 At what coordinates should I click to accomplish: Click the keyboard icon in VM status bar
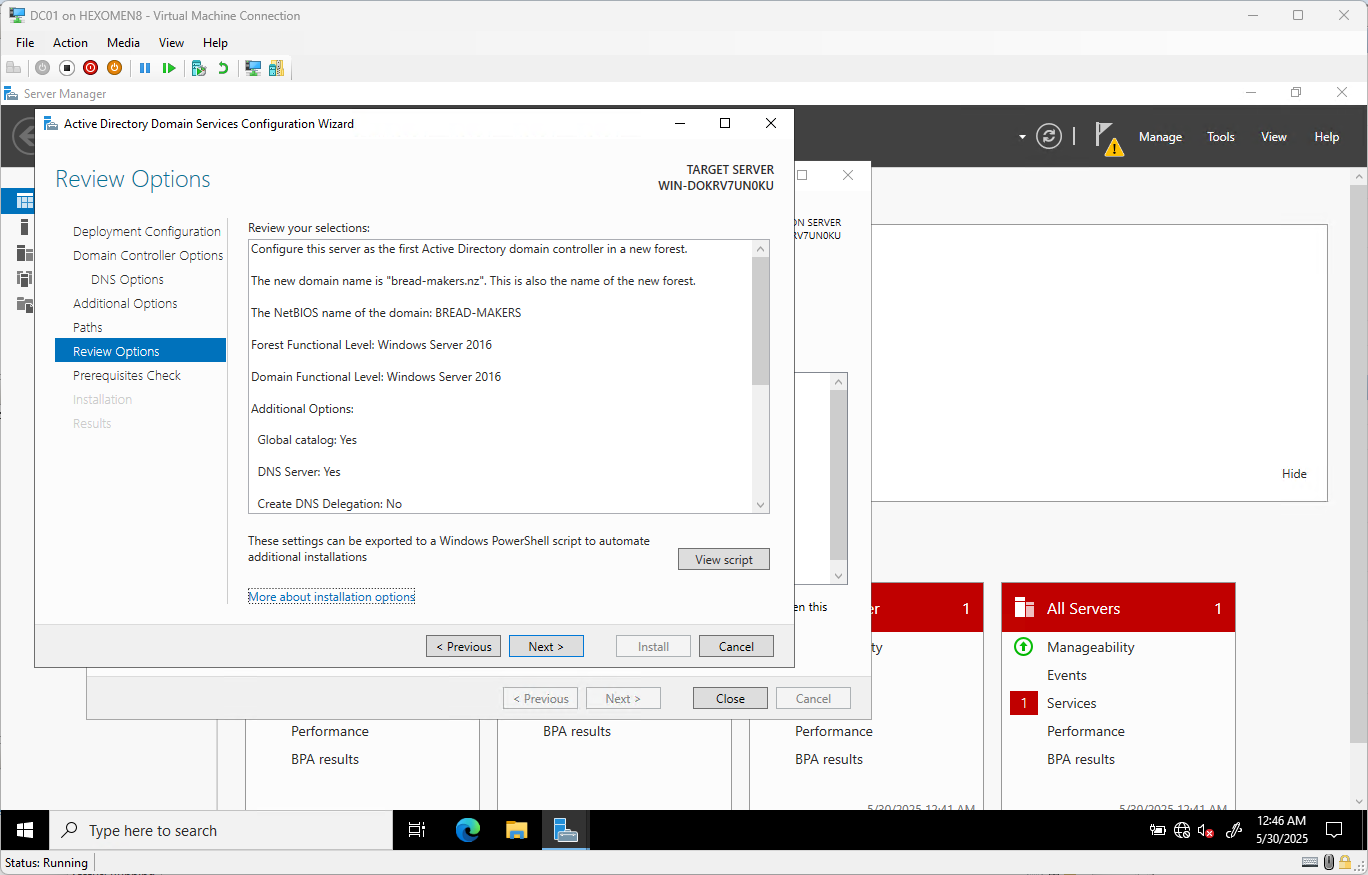click(1310, 862)
